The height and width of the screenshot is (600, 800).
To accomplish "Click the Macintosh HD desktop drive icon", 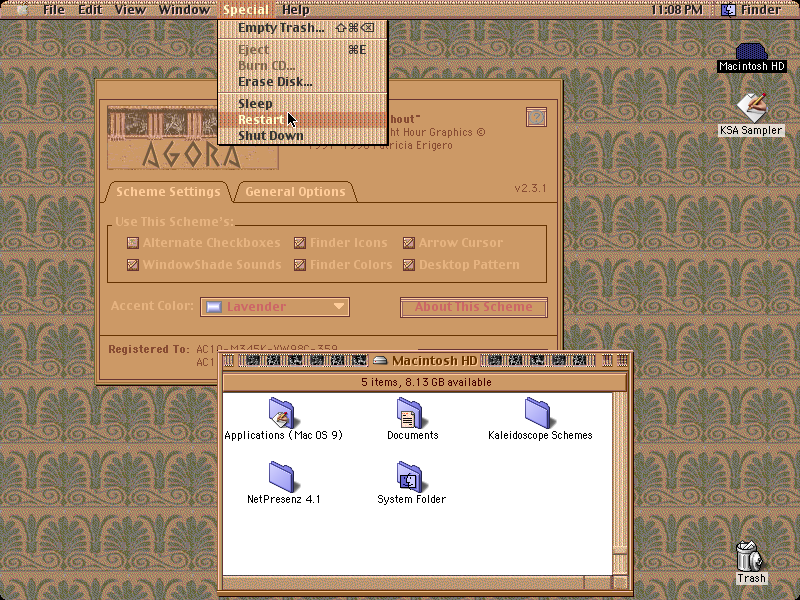I will pos(751,52).
